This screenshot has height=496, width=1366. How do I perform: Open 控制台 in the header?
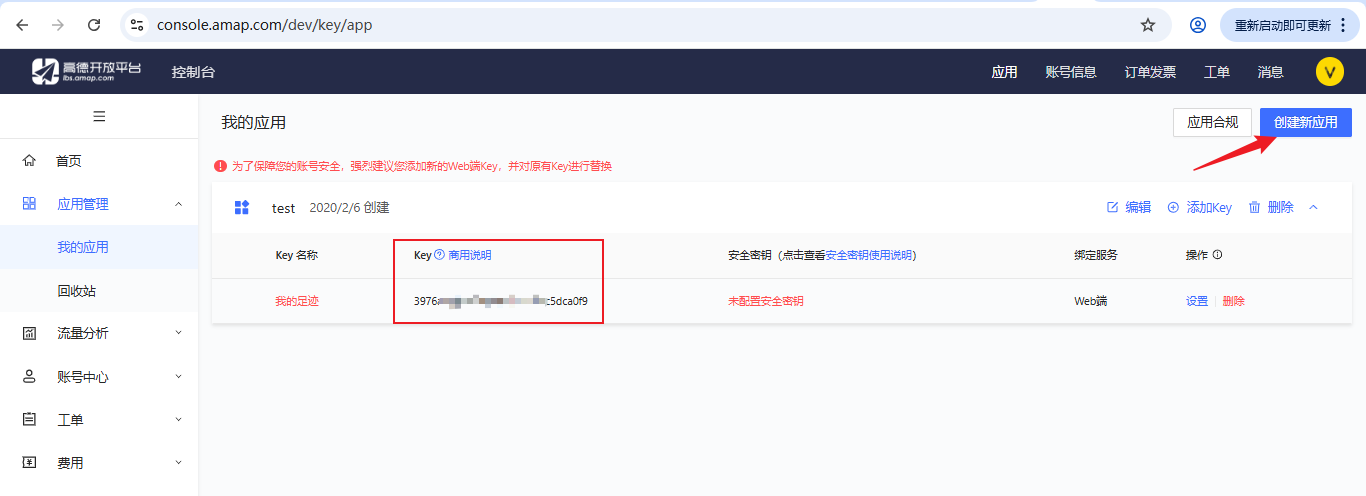pos(193,72)
